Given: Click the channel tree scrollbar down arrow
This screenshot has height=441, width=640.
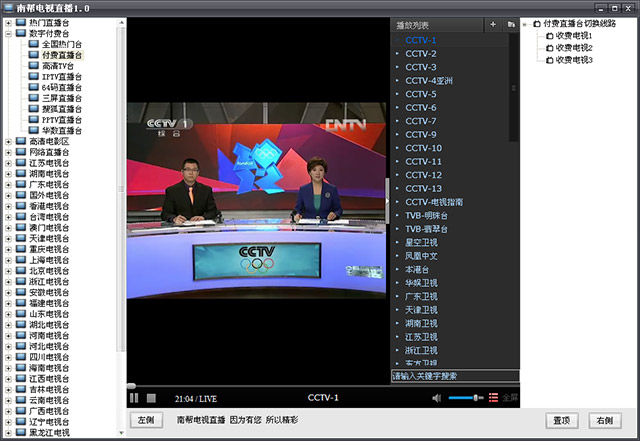Looking at the screenshot, I should (x=121, y=432).
